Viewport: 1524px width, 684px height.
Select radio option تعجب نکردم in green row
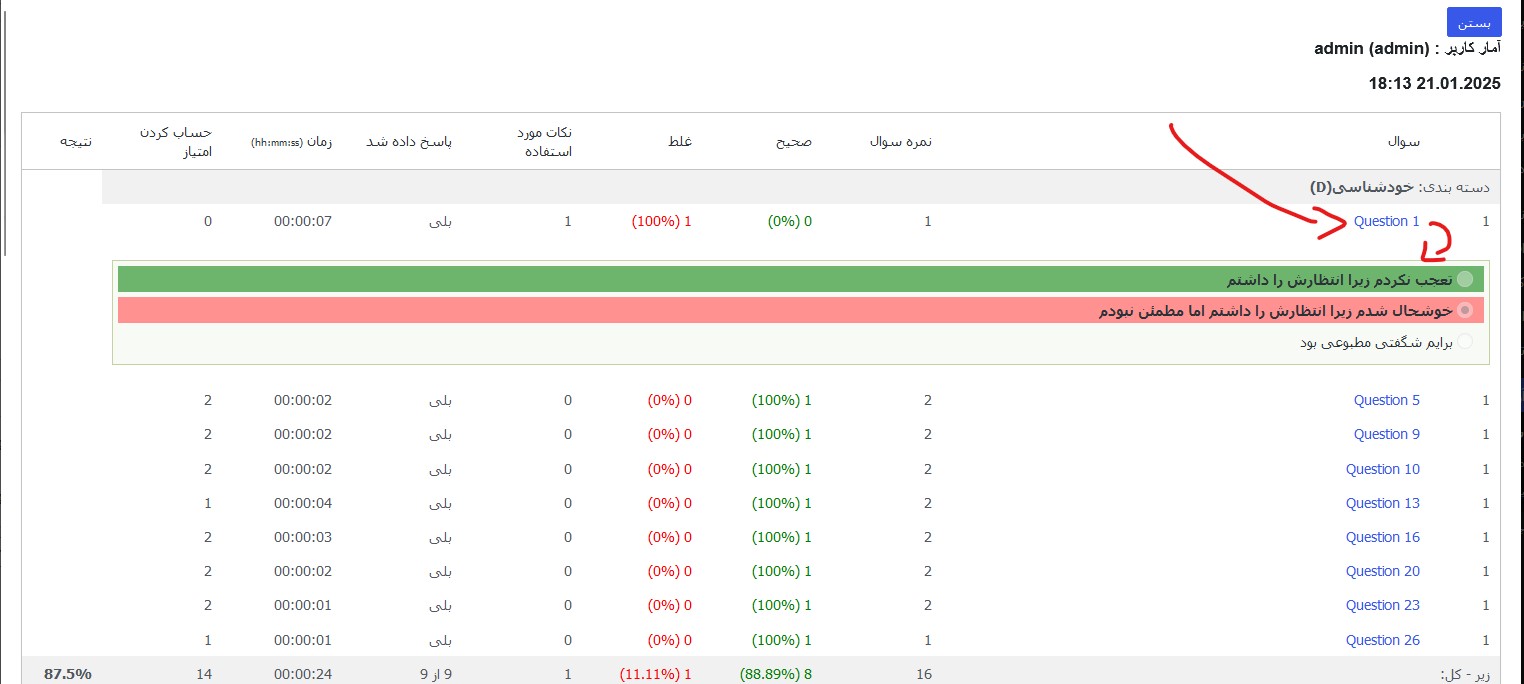tap(1465, 279)
